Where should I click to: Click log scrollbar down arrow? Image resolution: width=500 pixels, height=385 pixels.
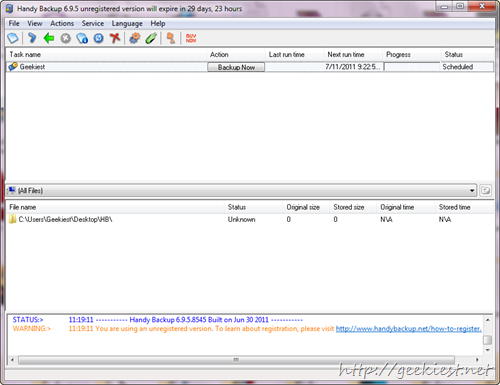coord(488,350)
